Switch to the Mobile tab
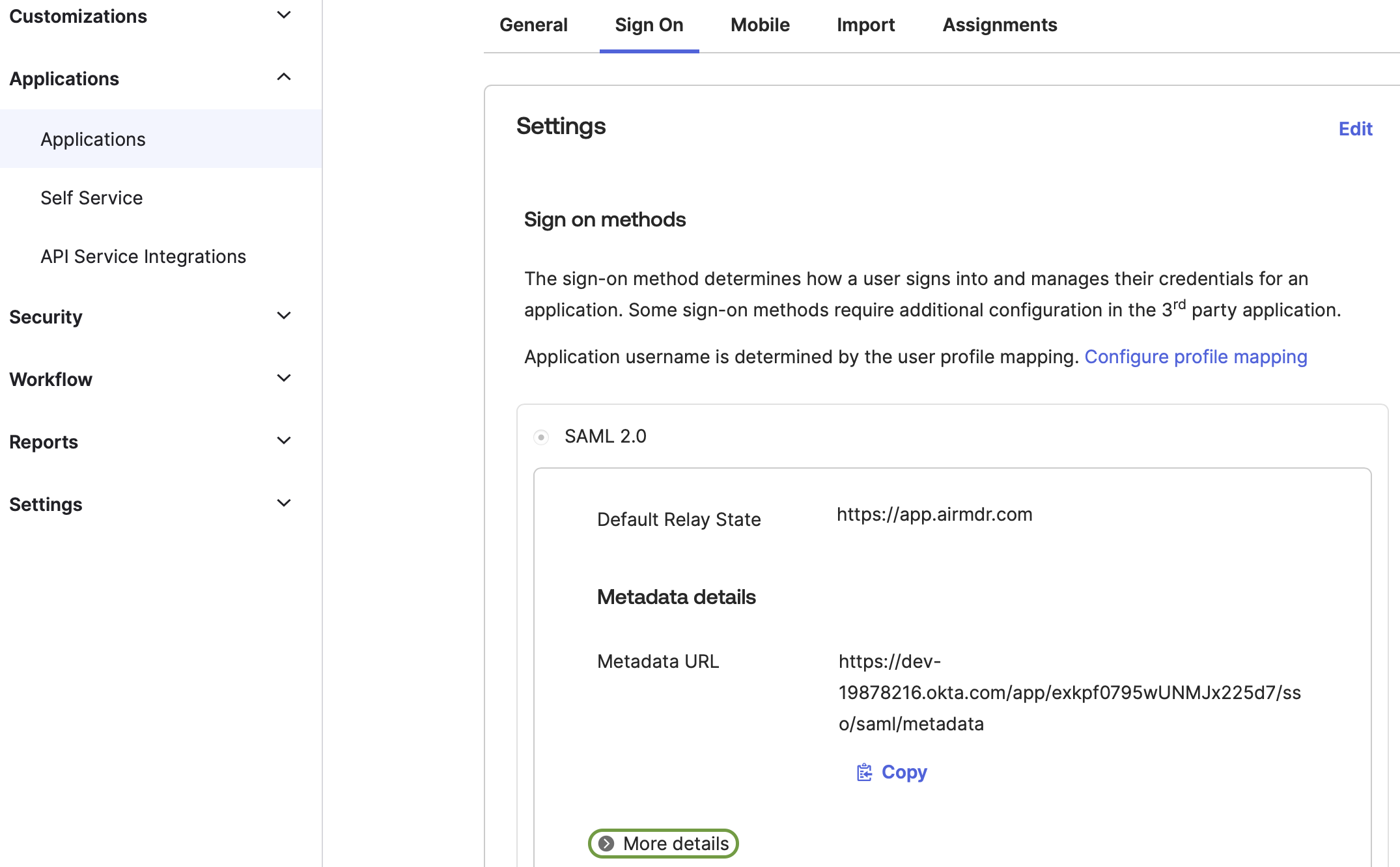The width and height of the screenshot is (1400, 867). pos(760,25)
